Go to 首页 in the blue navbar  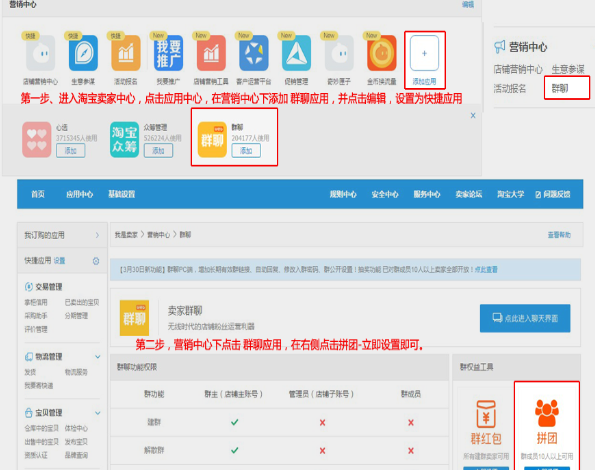tap(38, 194)
